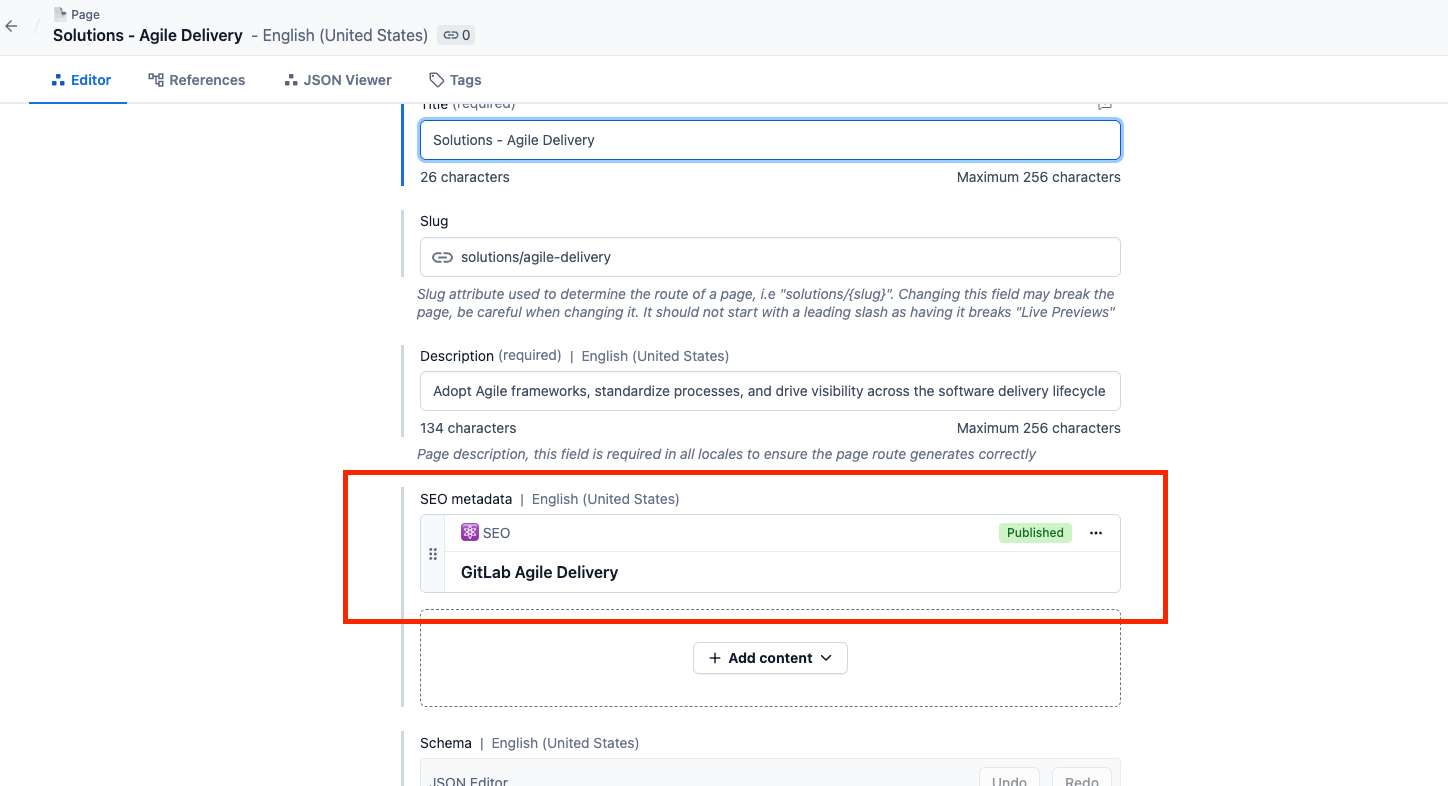Click the SEO content type icon
1448x786 pixels.
click(470, 532)
